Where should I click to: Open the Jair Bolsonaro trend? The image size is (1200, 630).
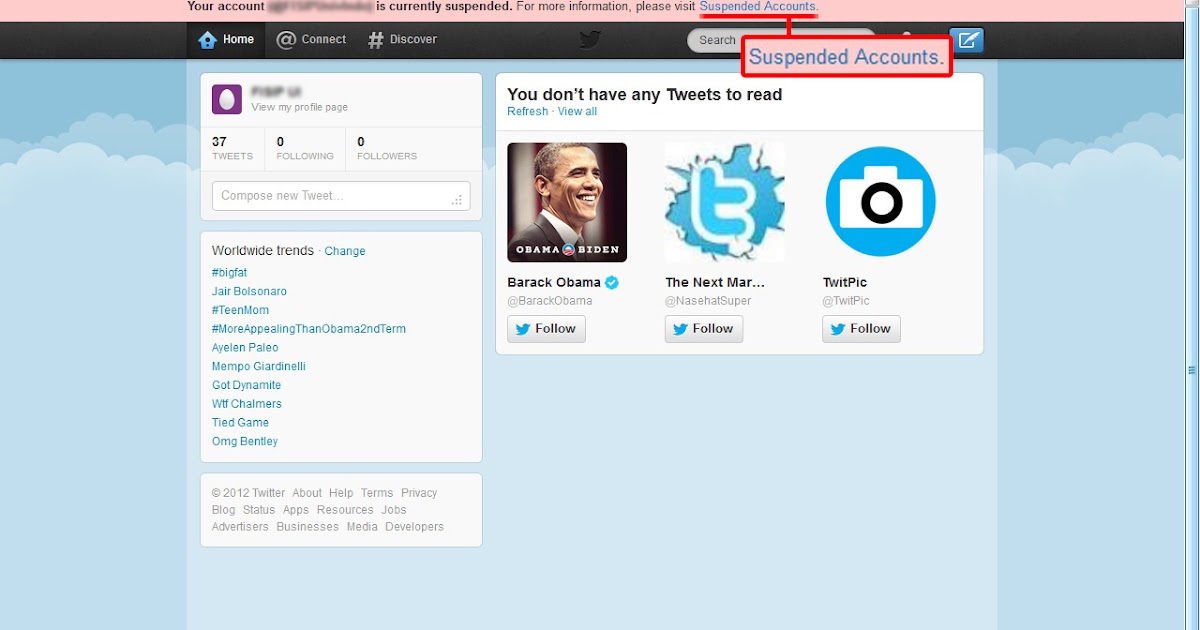249,291
